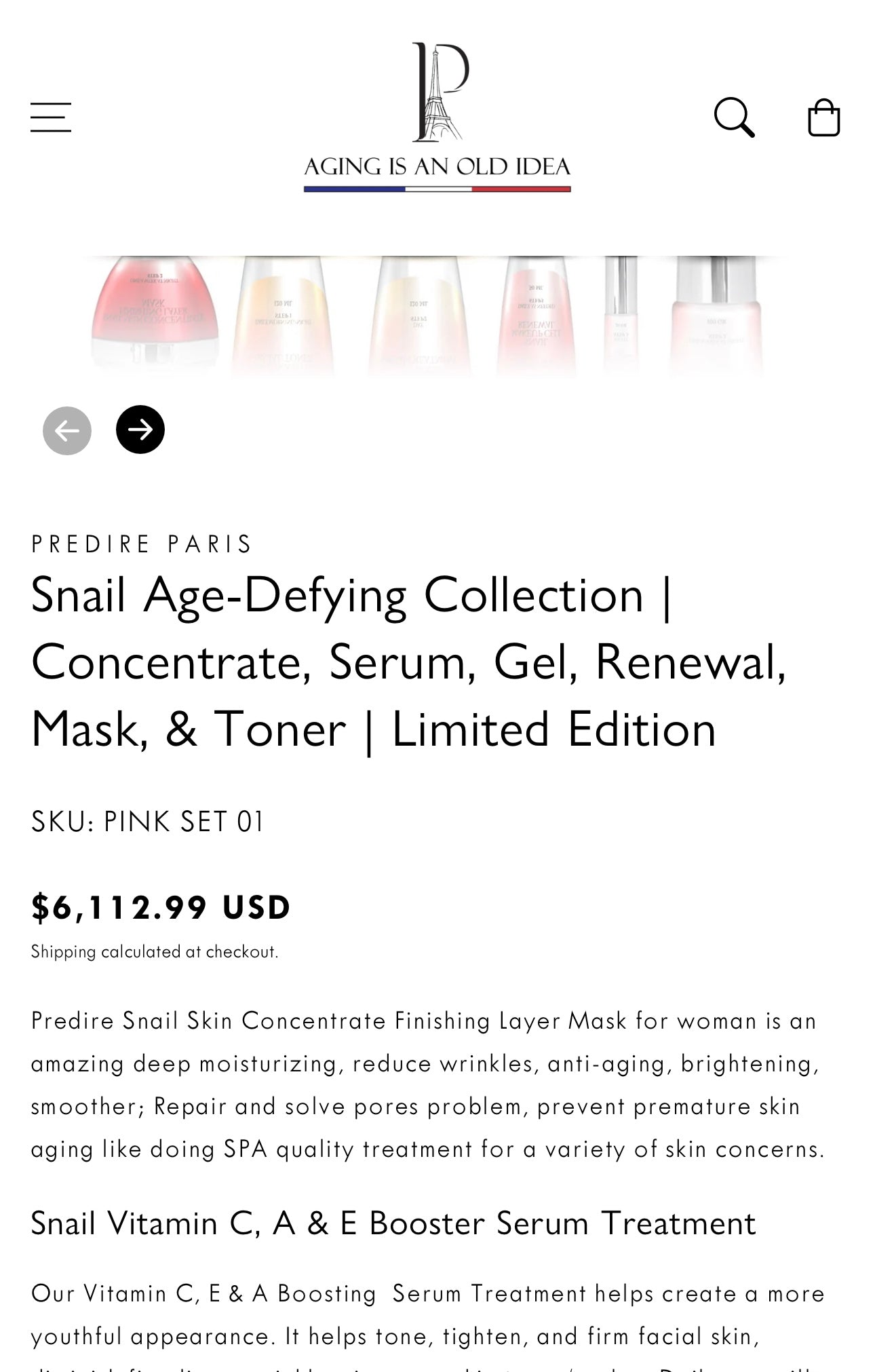Click the PREDIRE PARIS vendor label

[x=142, y=544]
